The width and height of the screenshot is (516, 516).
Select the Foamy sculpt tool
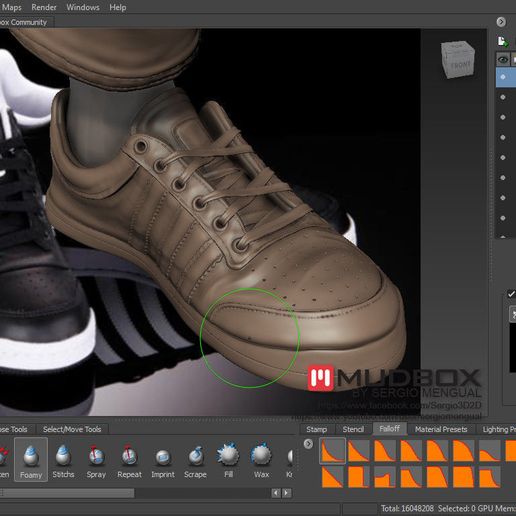(31, 459)
